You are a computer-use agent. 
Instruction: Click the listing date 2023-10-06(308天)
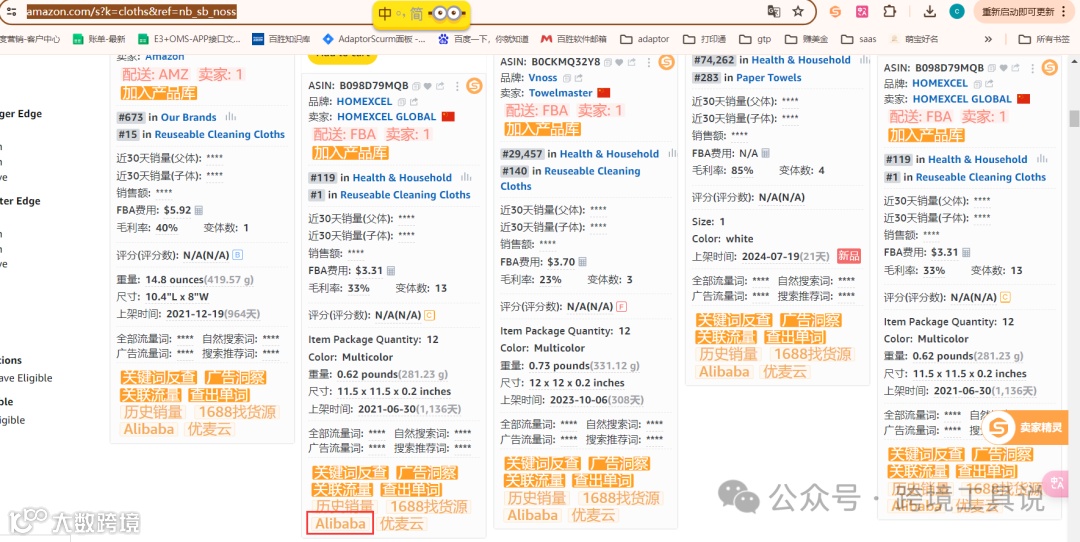597,399
